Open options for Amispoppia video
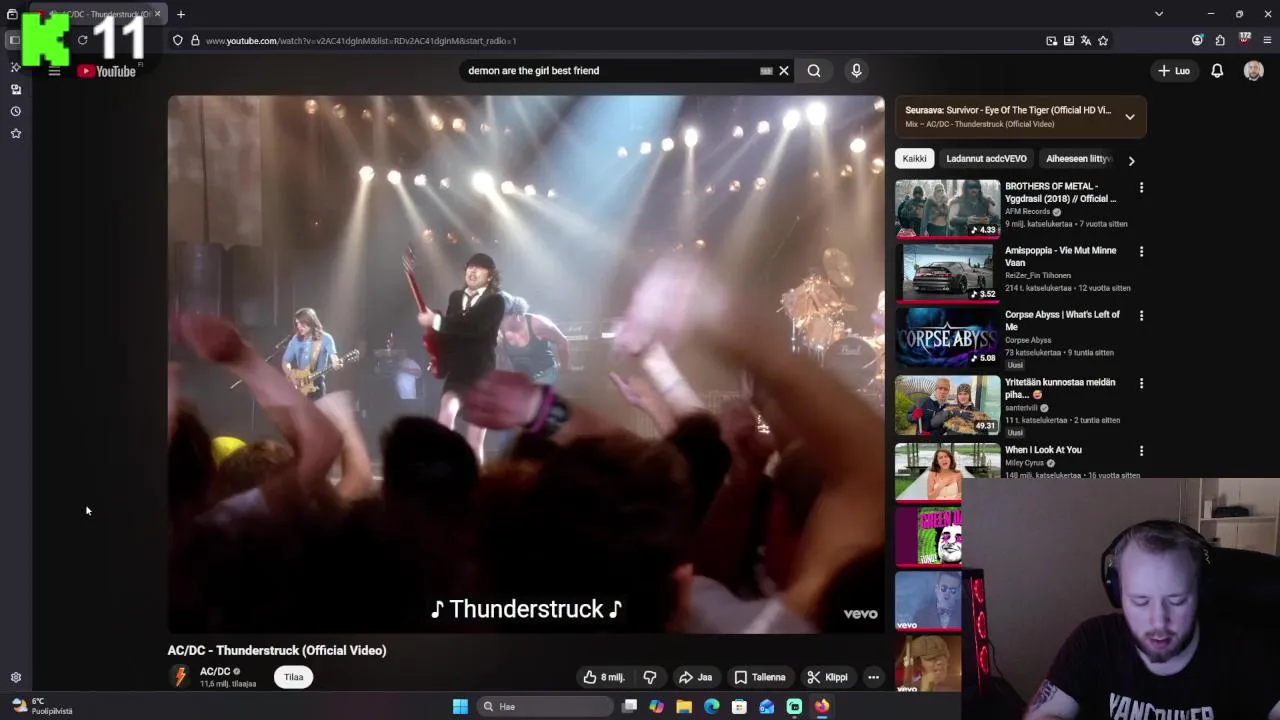The image size is (1280, 720). [x=1141, y=251]
